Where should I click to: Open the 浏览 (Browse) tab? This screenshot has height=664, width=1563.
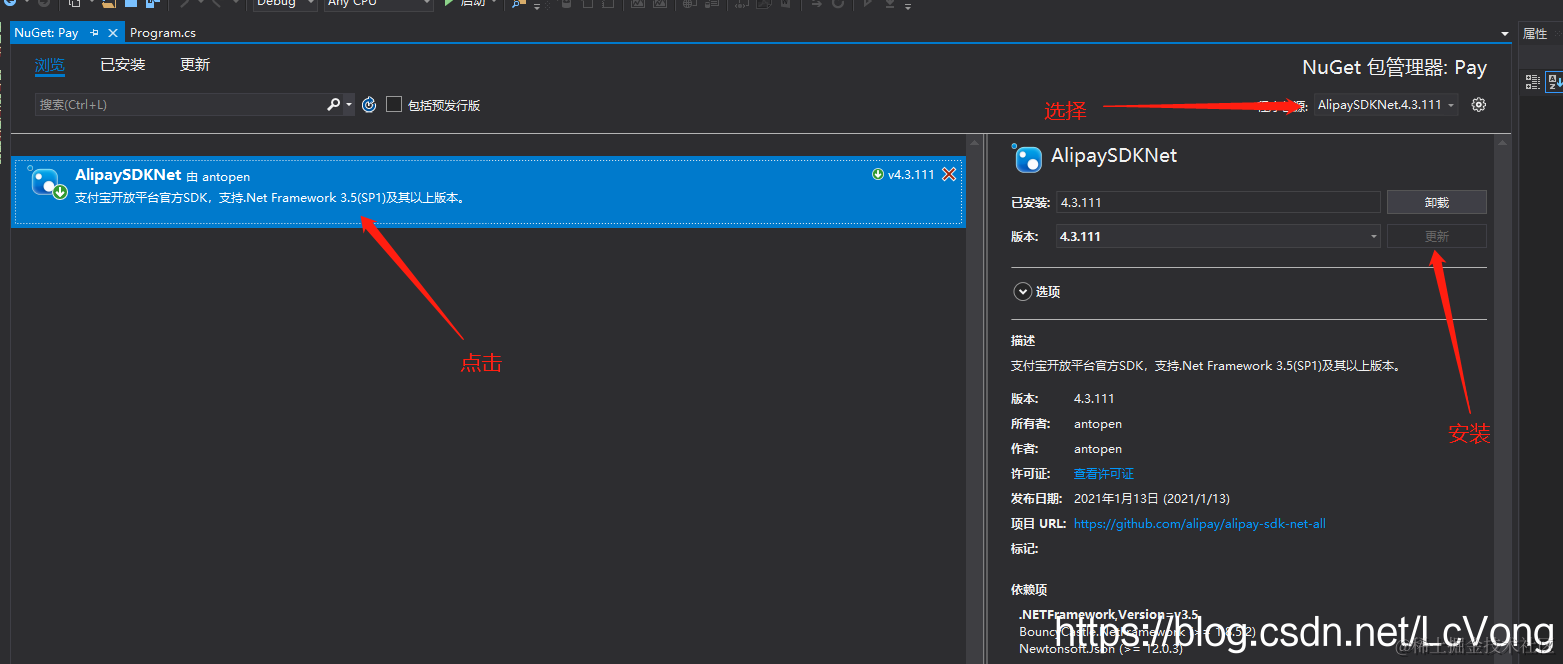49,65
